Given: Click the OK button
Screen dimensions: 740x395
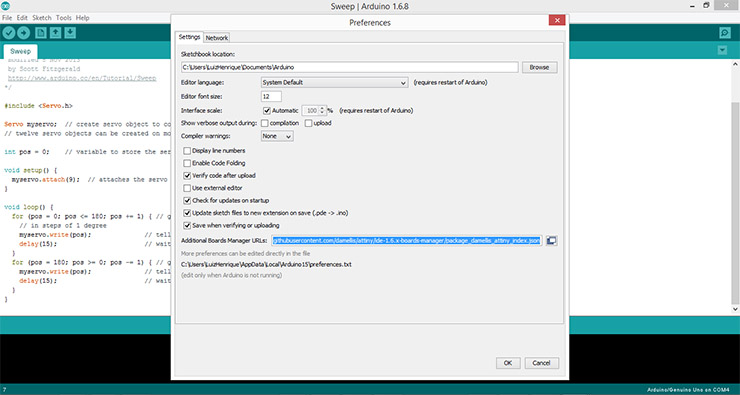Looking at the screenshot, I should [x=508, y=363].
